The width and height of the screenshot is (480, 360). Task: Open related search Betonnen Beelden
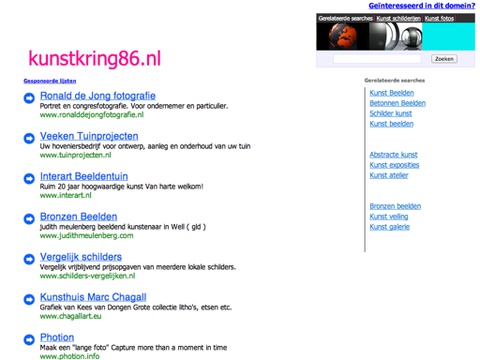click(x=398, y=103)
